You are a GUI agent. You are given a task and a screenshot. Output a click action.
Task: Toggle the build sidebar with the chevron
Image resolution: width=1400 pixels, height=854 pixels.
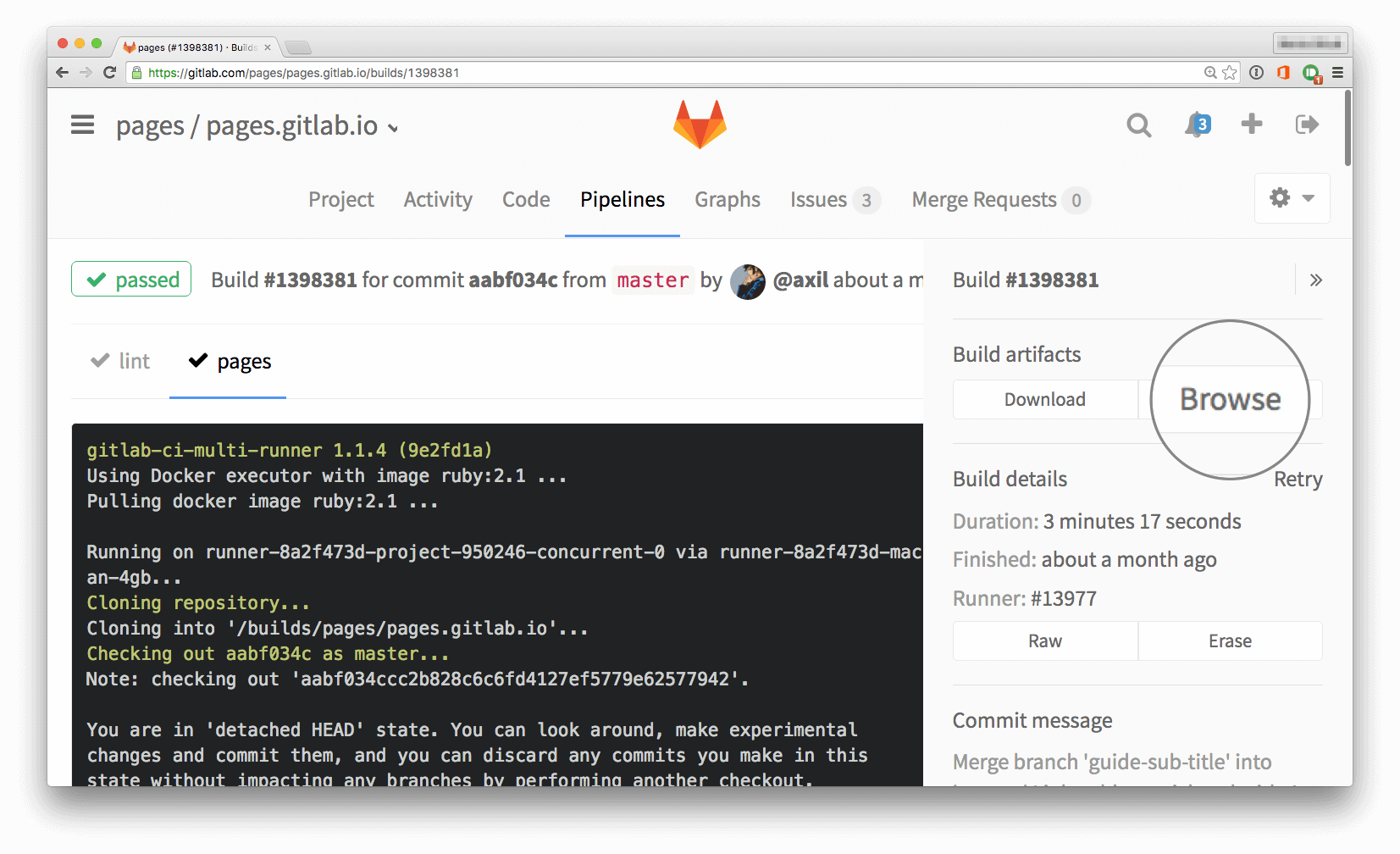1314,279
